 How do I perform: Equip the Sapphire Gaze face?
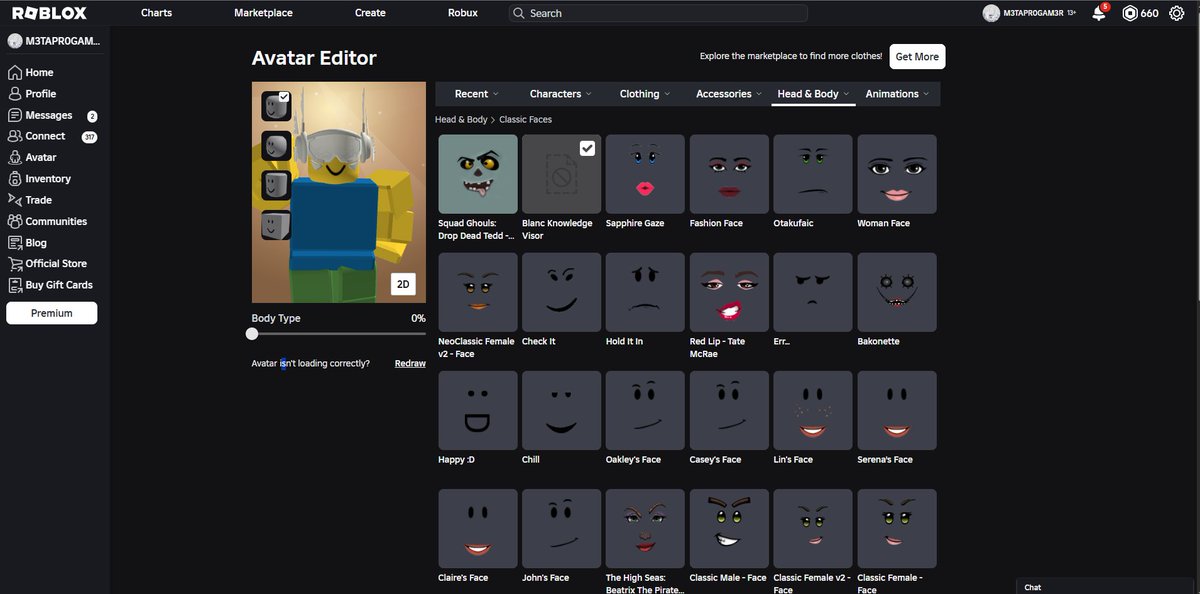tap(645, 174)
